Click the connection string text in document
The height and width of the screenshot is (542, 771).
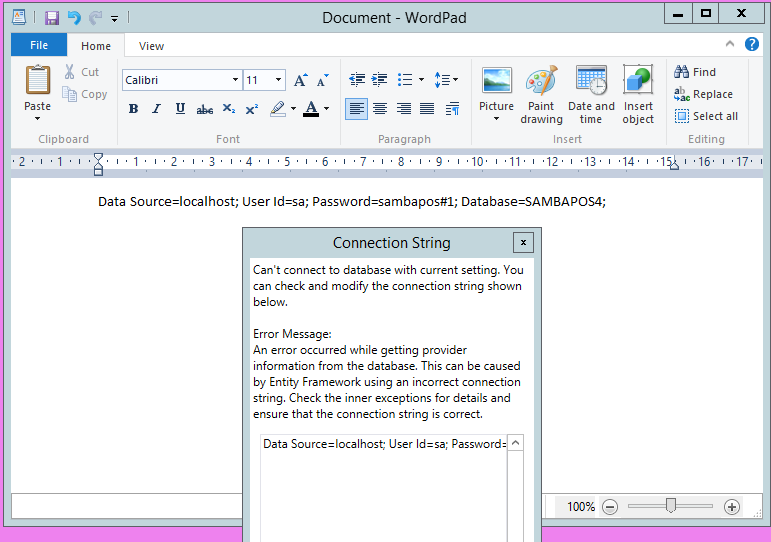(x=352, y=202)
